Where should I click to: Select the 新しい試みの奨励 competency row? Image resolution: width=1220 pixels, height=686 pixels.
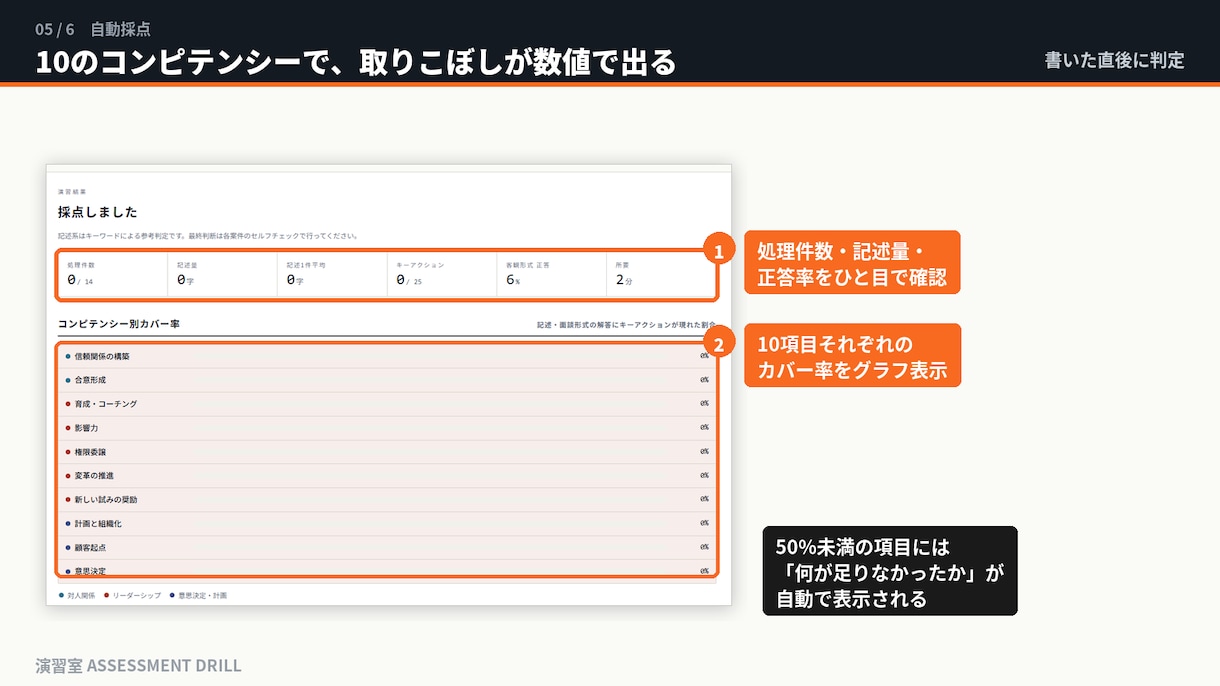coord(387,499)
